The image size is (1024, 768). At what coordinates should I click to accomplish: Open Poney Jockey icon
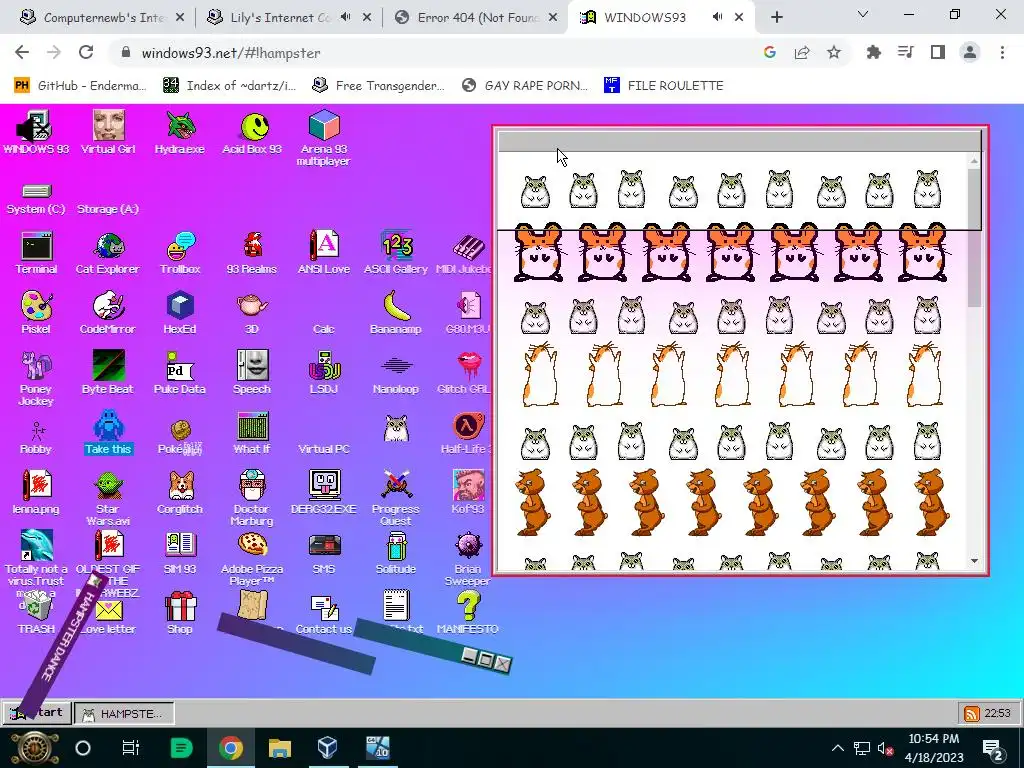click(36, 378)
